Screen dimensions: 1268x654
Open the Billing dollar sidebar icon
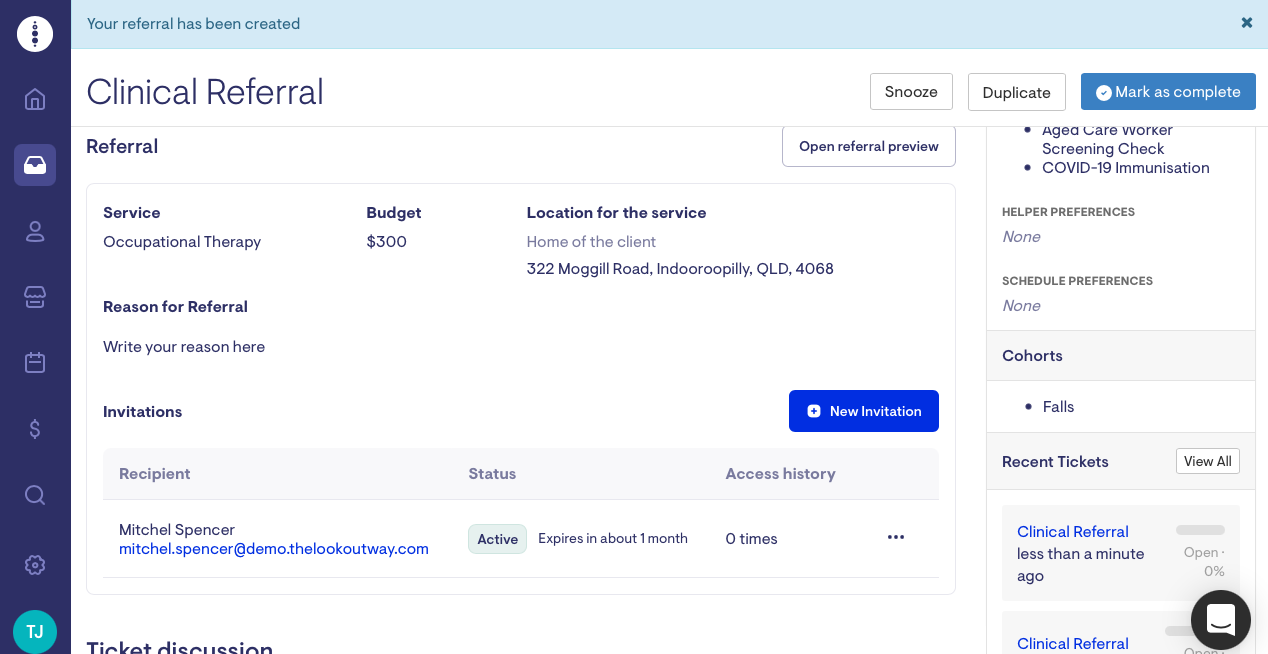35,429
